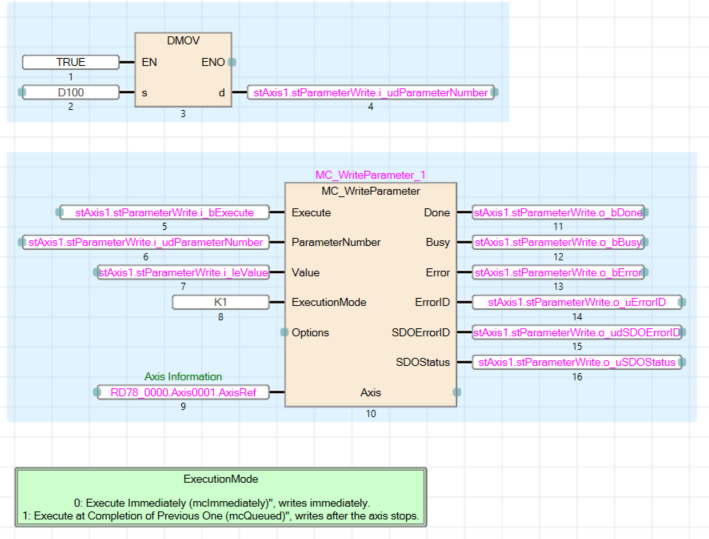Screen dimensions: 709x539
Task: Click the unconnected Options input pin
Action: pos(284,332)
